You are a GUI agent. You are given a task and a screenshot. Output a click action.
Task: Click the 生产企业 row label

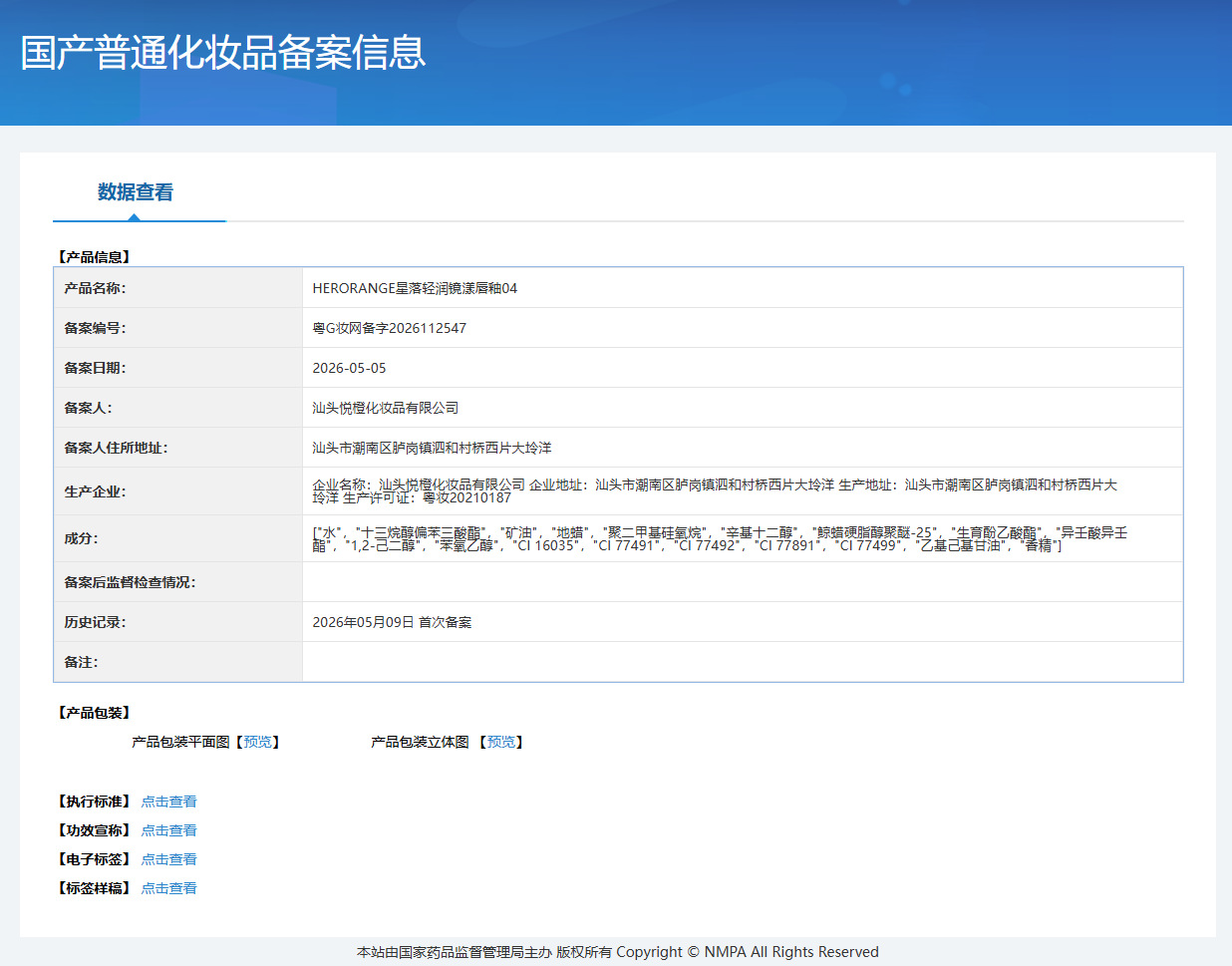click(x=95, y=491)
